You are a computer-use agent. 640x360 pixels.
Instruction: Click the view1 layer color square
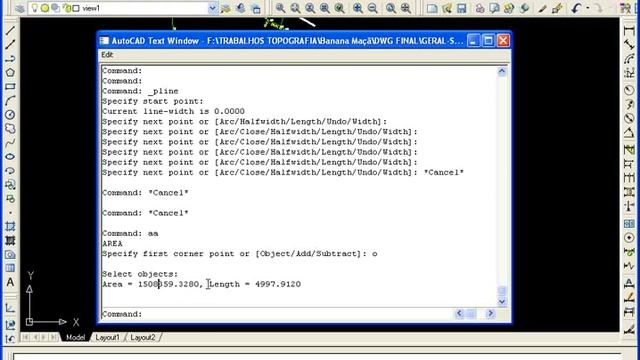pos(76,8)
